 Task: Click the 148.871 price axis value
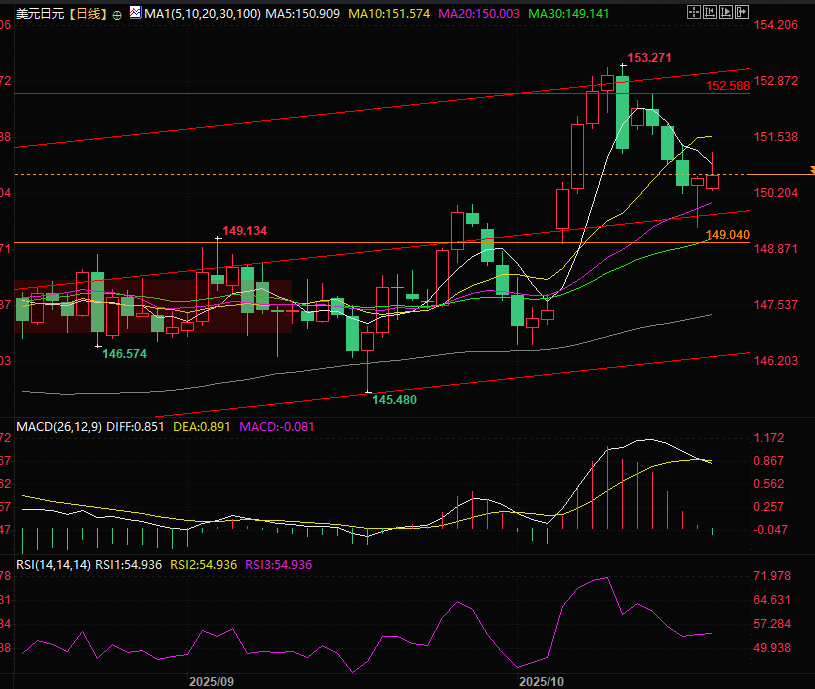(x=775, y=249)
